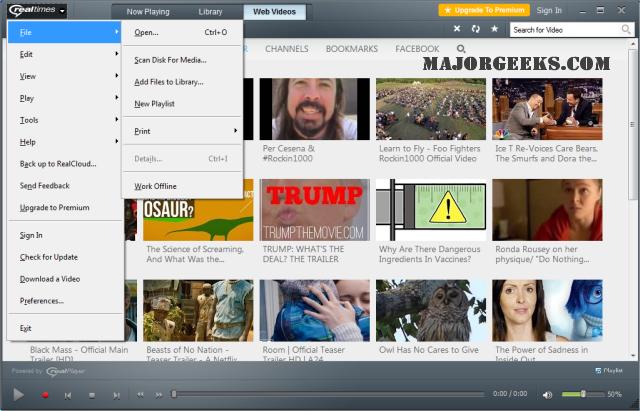Image resolution: width=640 pixels, height=411 pixels.
Task: Expand the Play submenu
Action: click(x=64, y=98)
